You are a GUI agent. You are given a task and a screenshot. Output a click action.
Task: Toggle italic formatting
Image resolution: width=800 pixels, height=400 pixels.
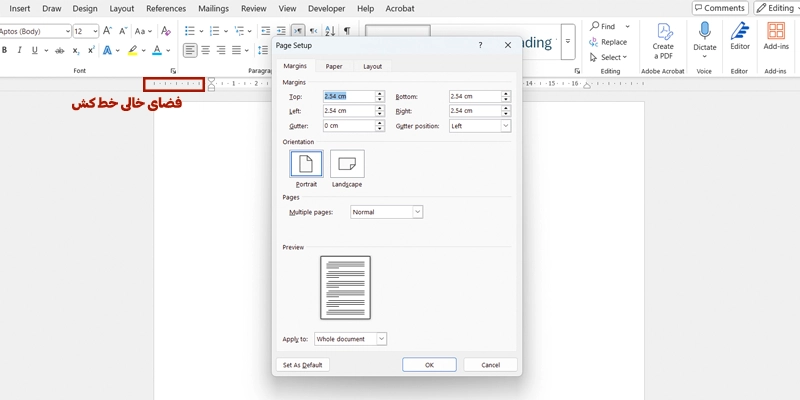click(18, 50)
